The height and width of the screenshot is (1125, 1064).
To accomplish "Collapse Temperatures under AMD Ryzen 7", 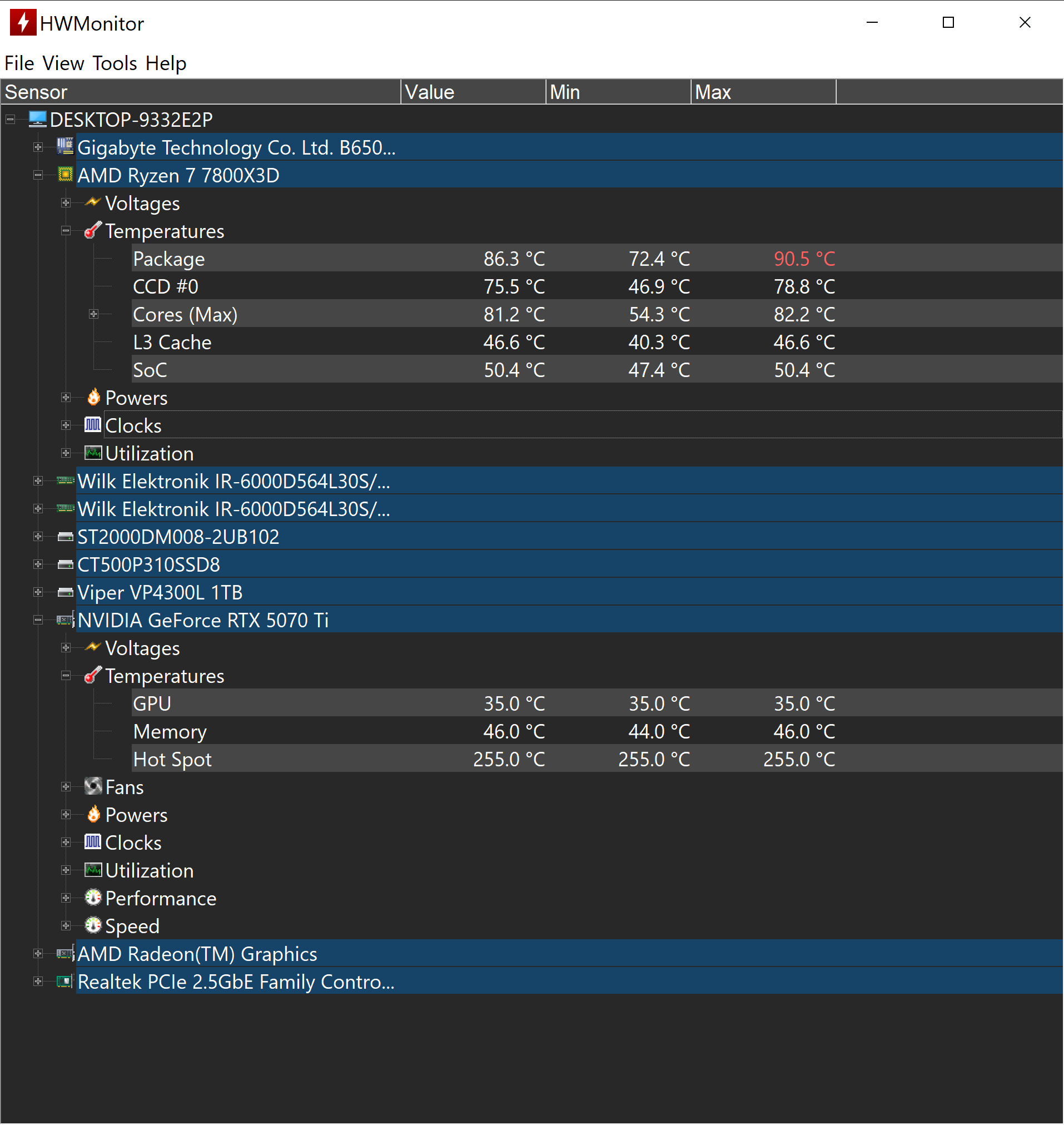I will (66, 231).
